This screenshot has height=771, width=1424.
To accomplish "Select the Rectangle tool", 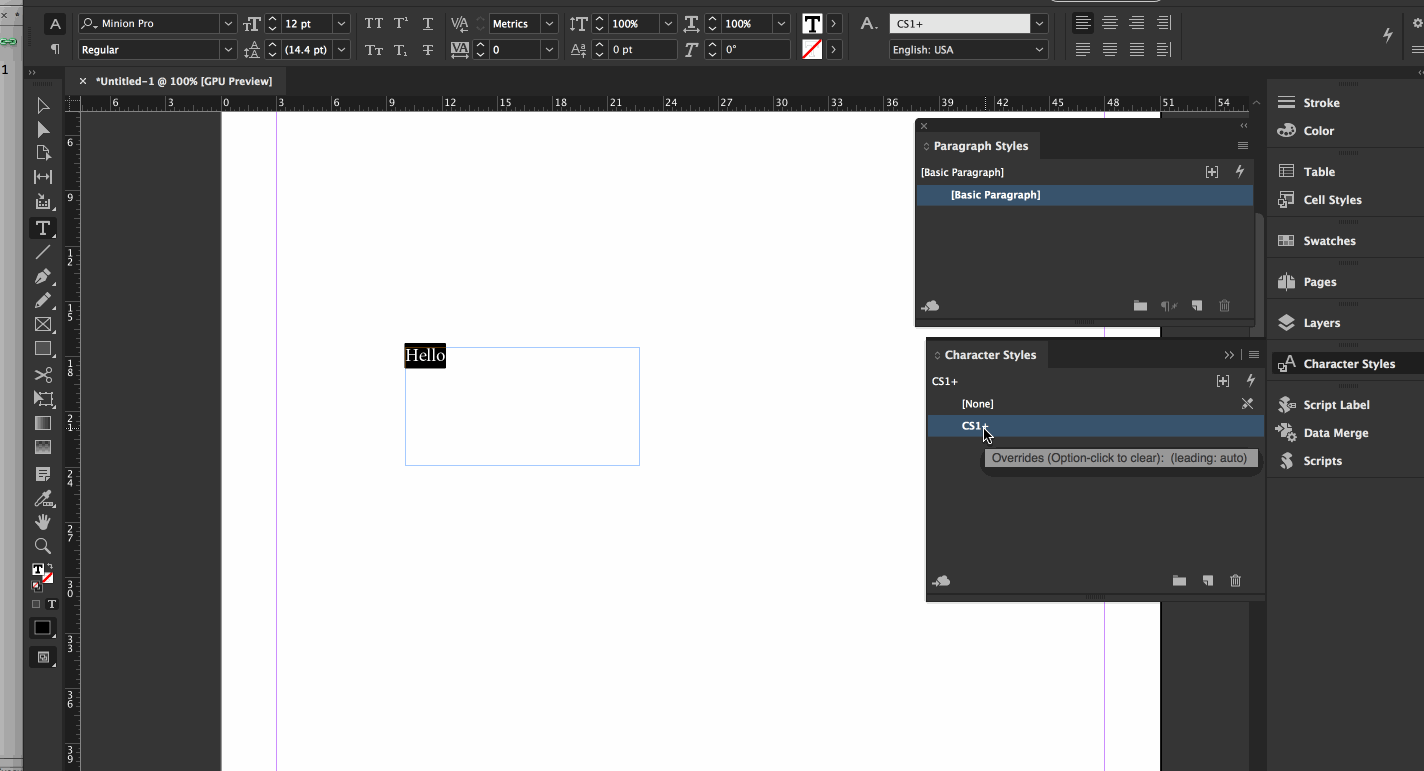I will [x=43, y=349].
